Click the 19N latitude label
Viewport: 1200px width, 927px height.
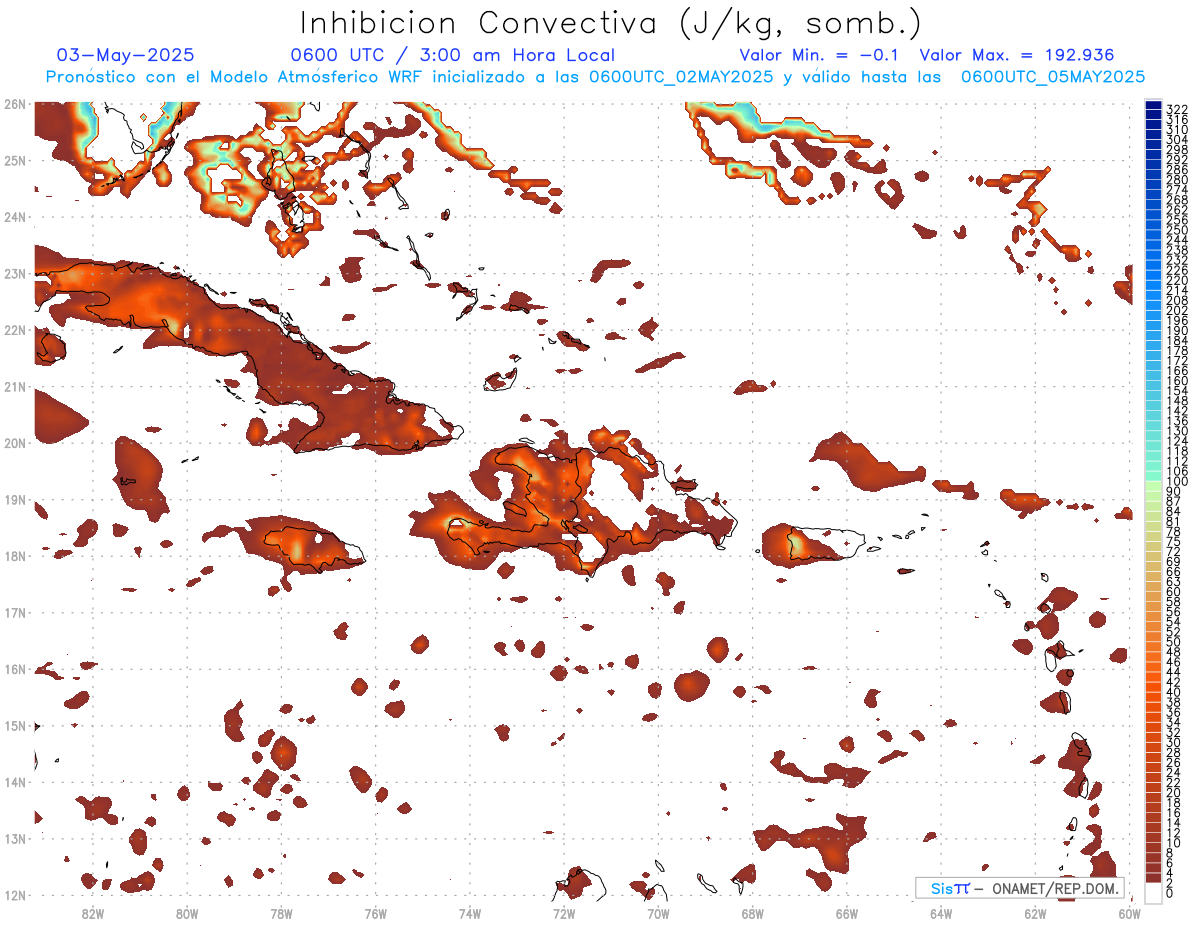tap(14, 499)
